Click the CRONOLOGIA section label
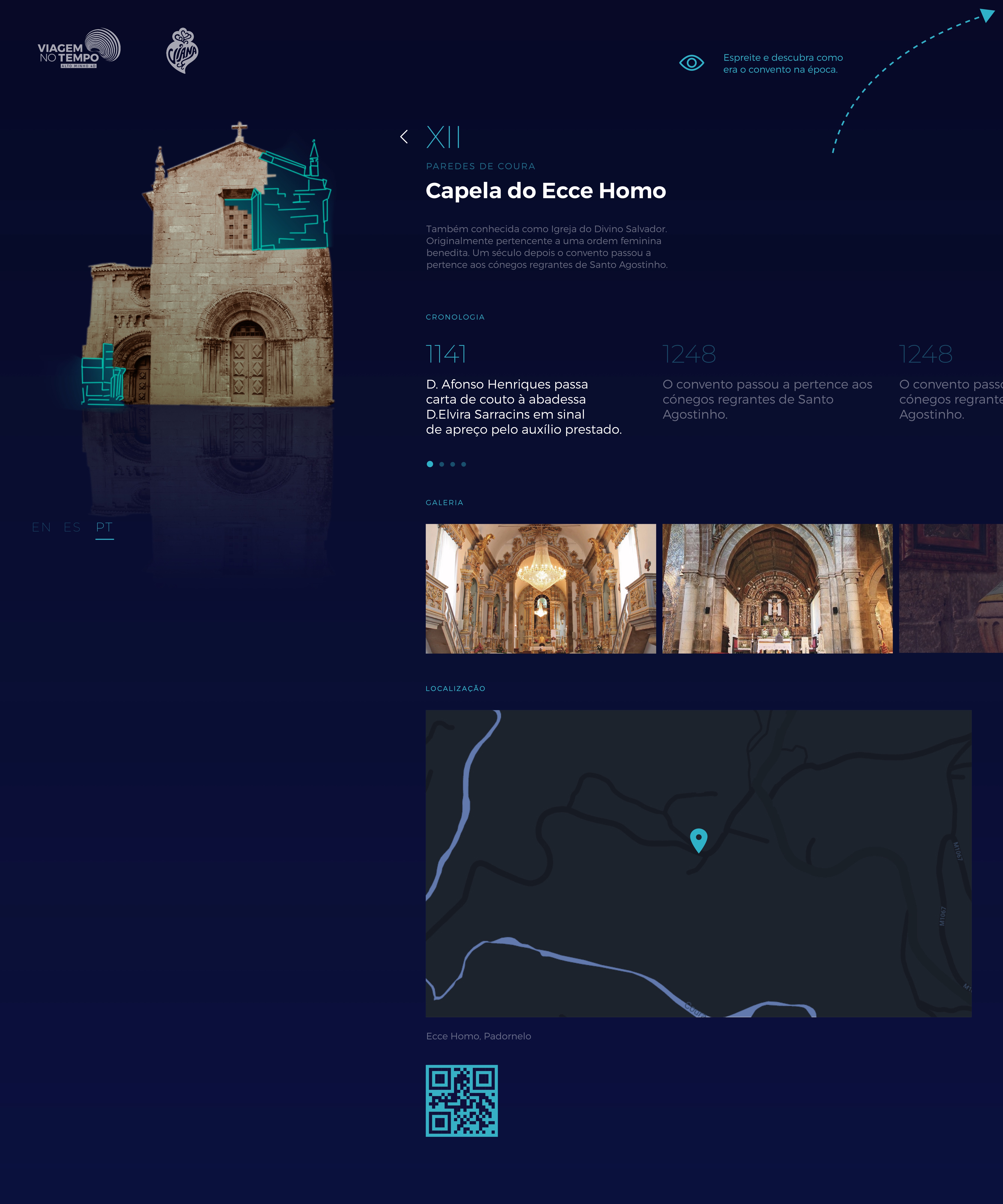The width and height of the screenshot is (1003, 1204). point(455,317)
